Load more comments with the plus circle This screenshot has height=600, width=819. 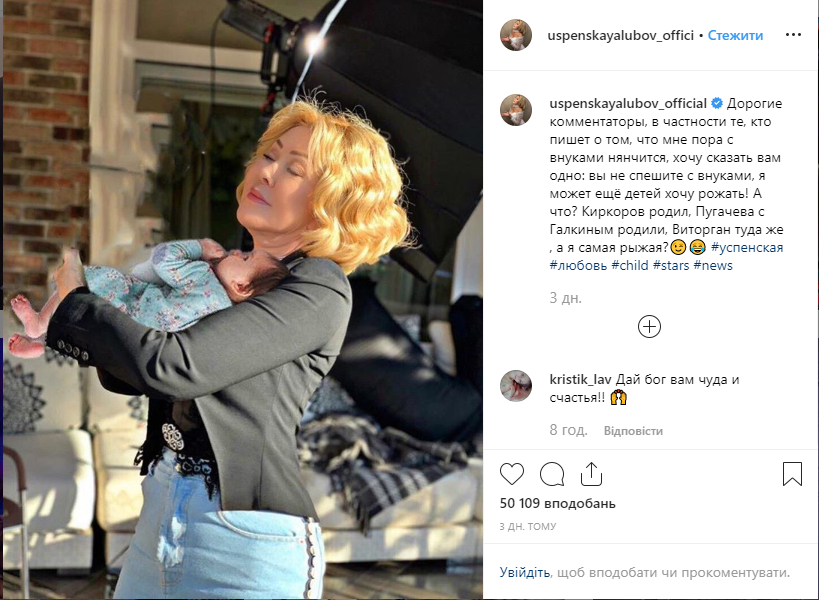click(649, 327)
